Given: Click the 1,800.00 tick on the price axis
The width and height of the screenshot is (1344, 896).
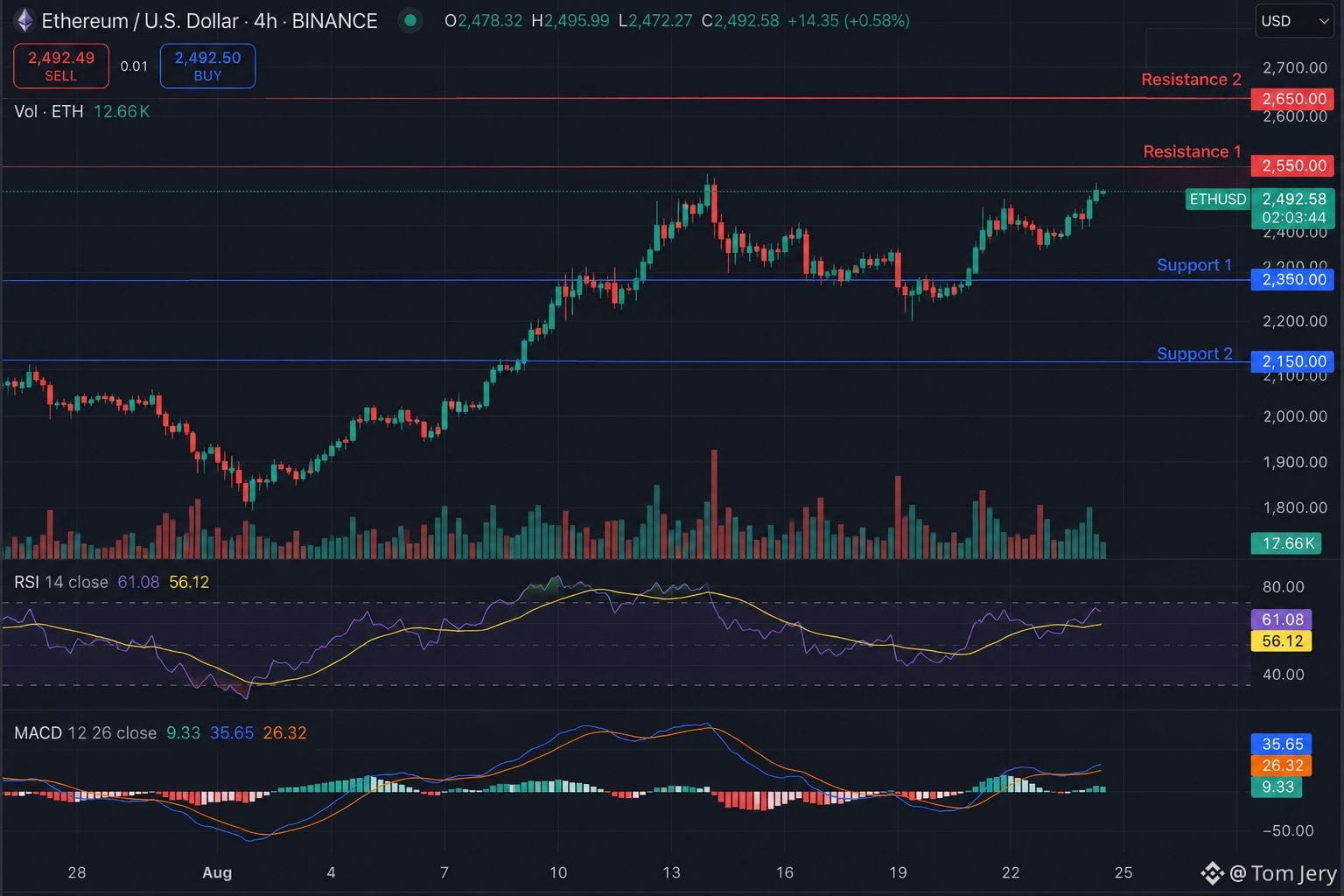Looking at the screenshot, I should [1295, 507].
